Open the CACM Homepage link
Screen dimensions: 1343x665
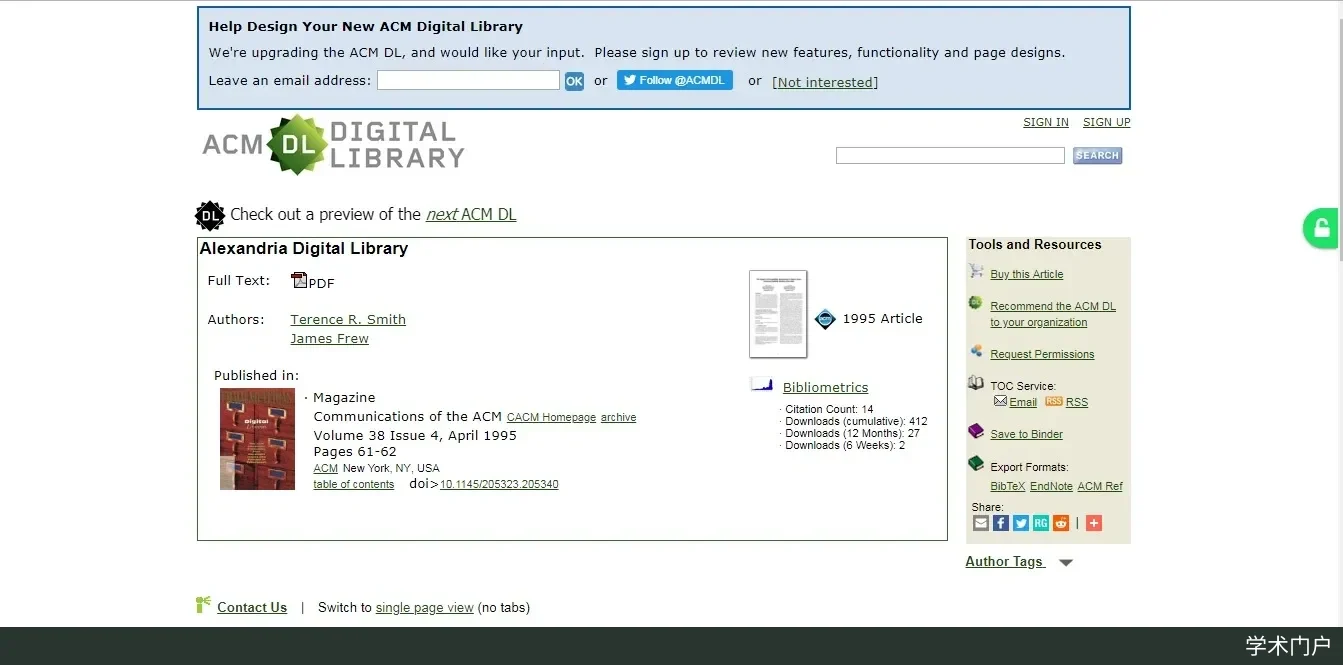(551, 417)
